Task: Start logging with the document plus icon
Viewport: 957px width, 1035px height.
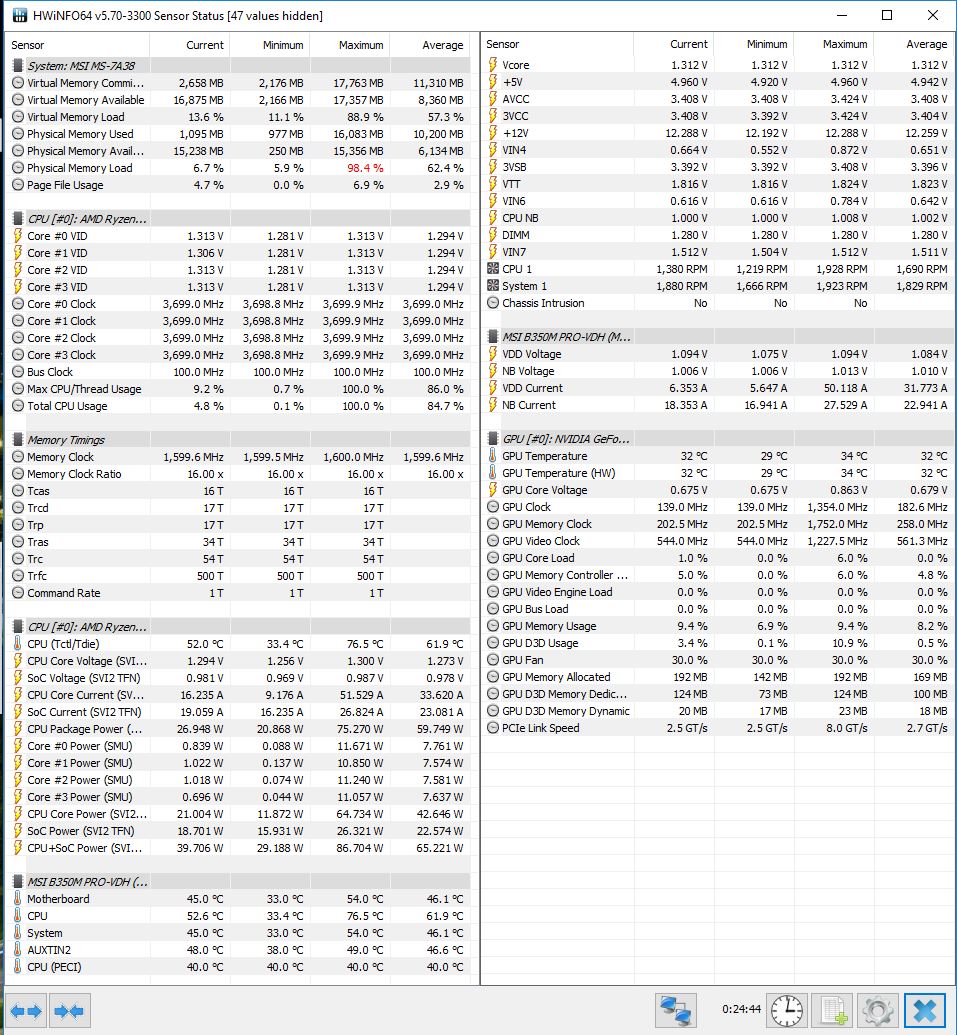Action: point(832,1011)
